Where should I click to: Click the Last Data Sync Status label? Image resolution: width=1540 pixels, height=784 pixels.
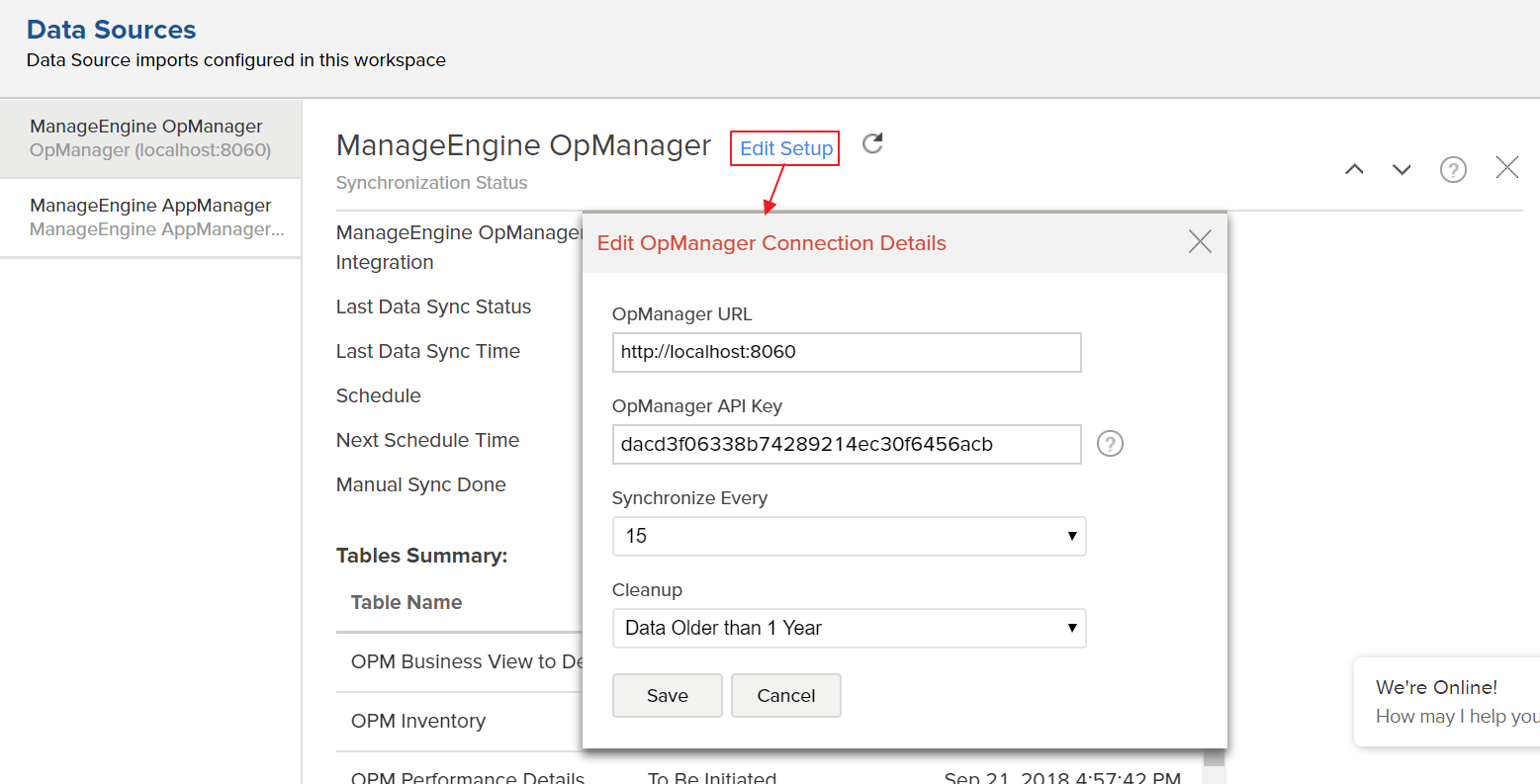pyautogui.click(x=433, y=306)
